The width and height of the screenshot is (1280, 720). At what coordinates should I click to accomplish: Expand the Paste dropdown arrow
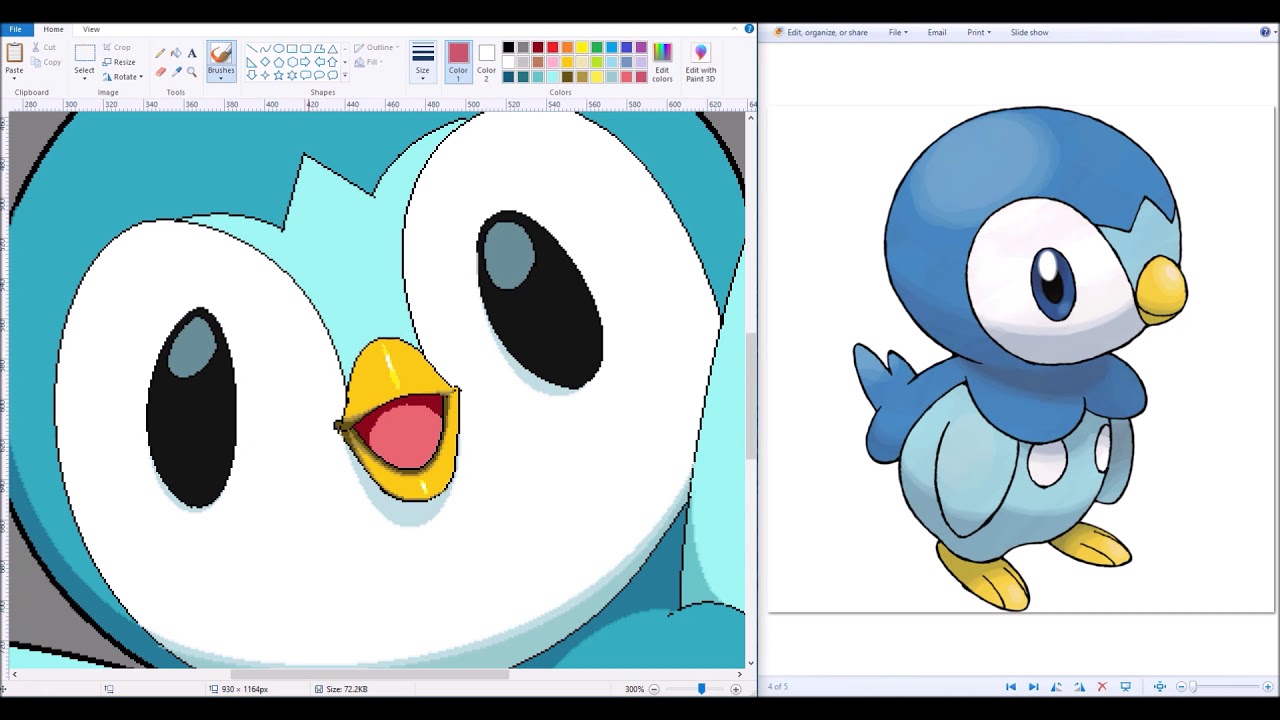tap(14, 78)
